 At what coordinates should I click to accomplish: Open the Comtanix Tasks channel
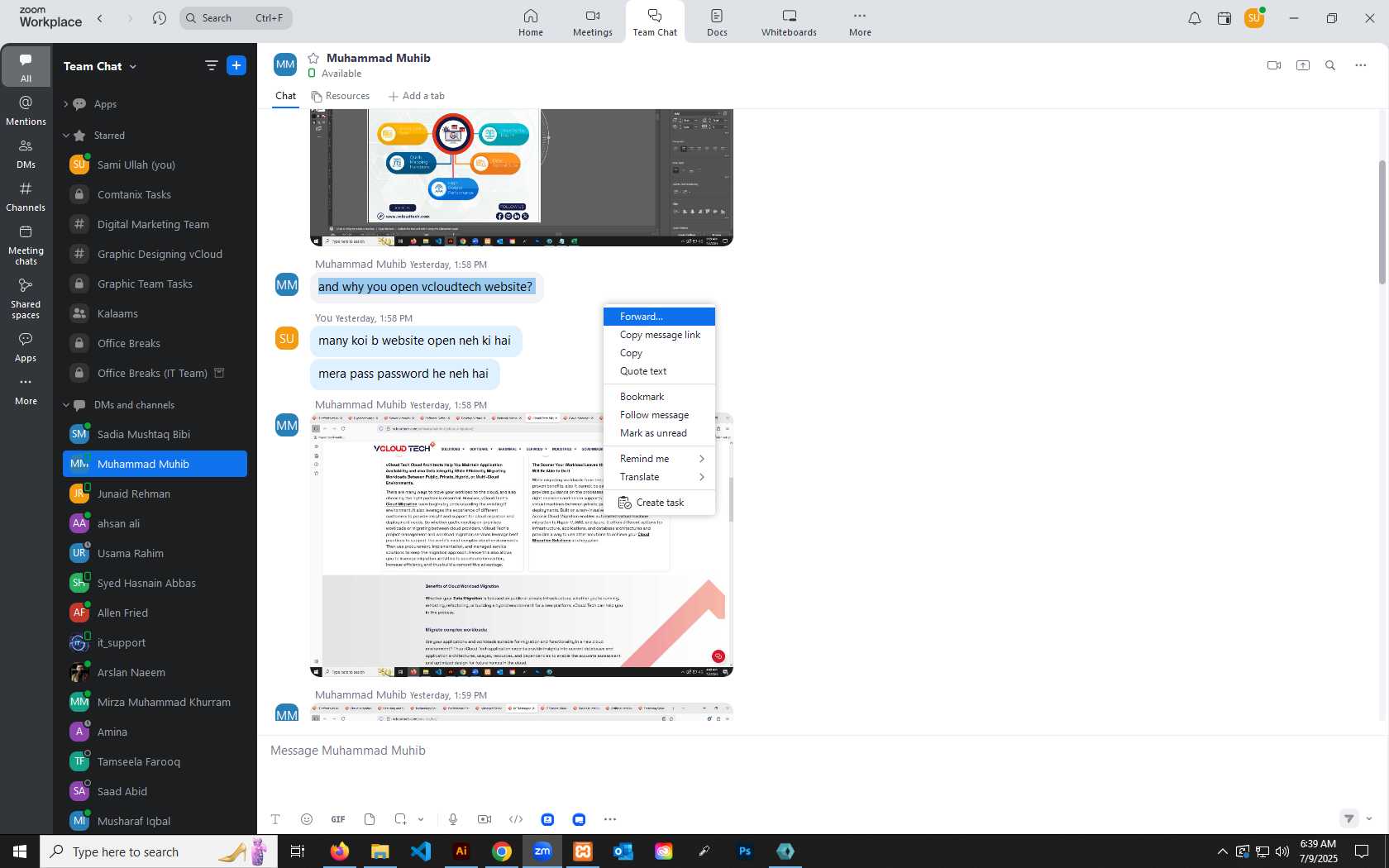pos(155,195)
